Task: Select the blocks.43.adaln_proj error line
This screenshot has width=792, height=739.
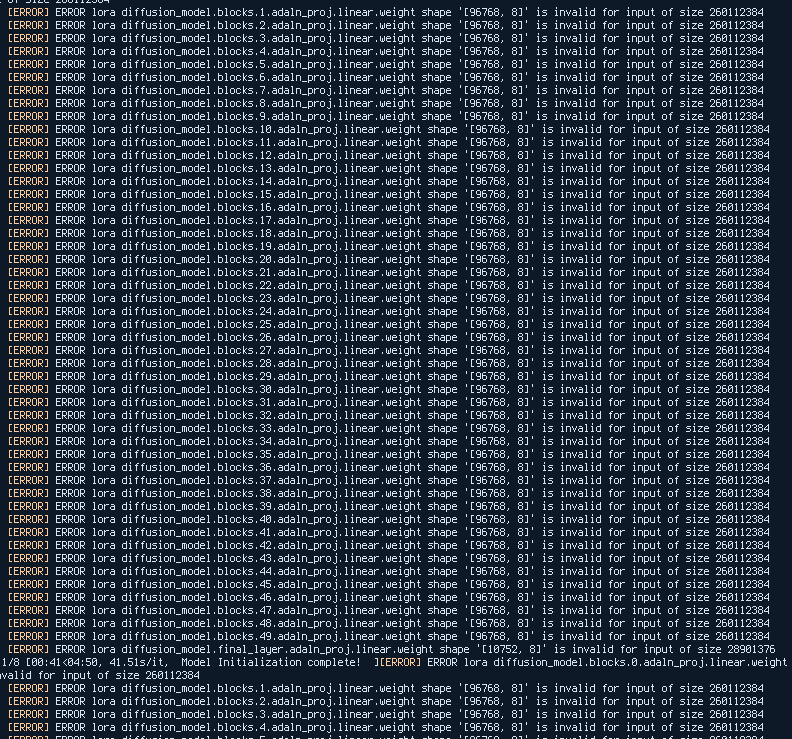Action: [x=388, y=559]
